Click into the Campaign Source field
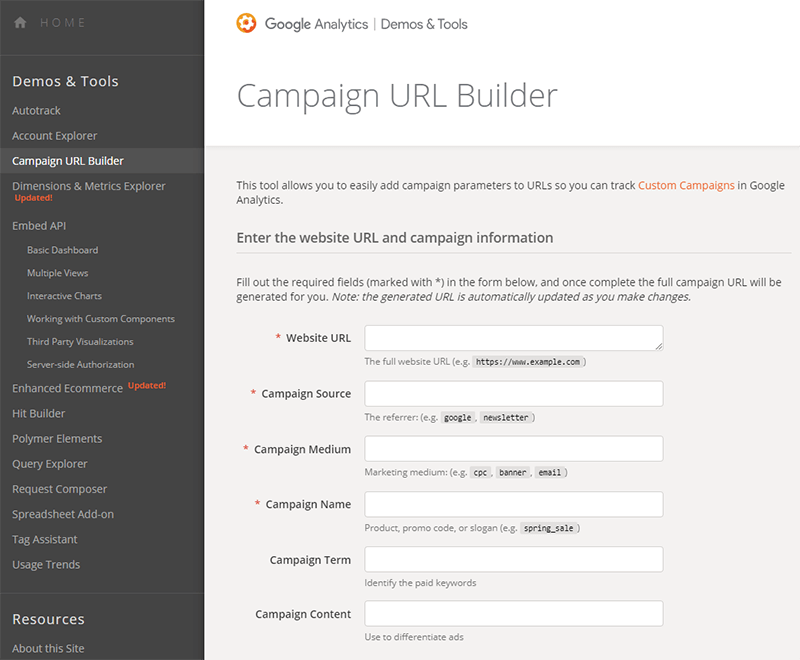 pyautogui.click(x=513, y=394)
